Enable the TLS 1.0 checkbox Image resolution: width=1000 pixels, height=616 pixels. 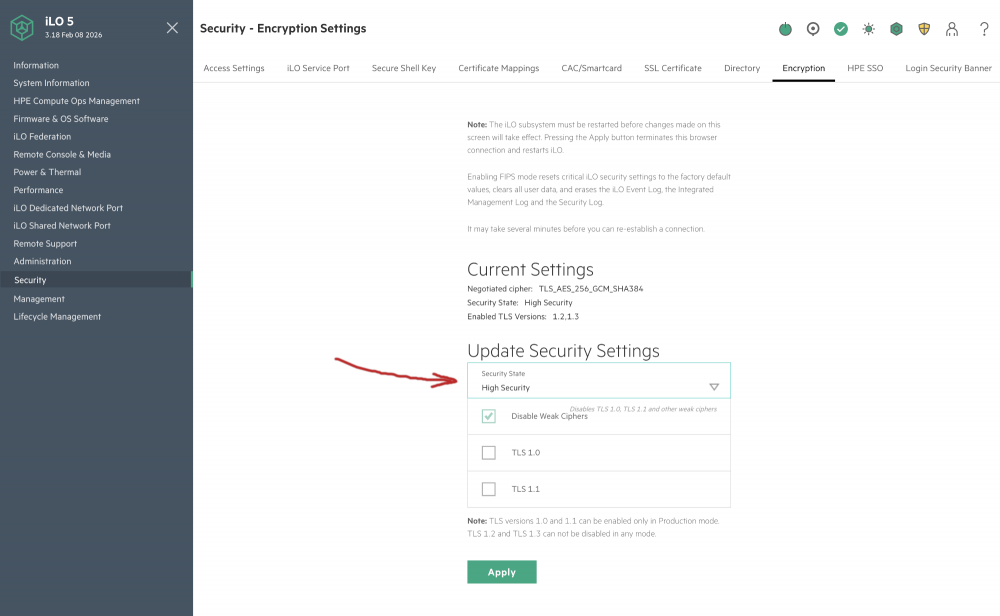click(489, 453)
